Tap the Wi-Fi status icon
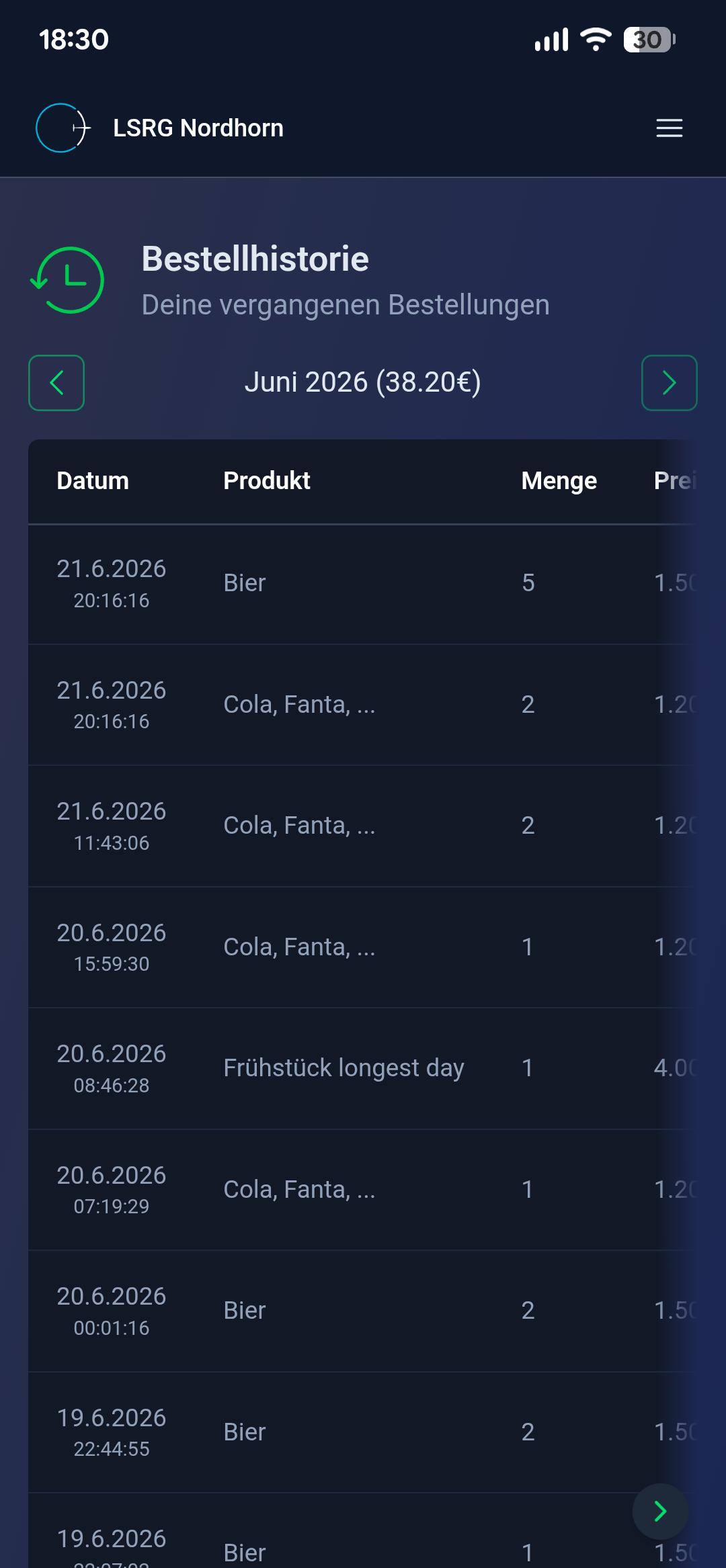This screenshot has width=726, height=1568. tap(596, 40)
